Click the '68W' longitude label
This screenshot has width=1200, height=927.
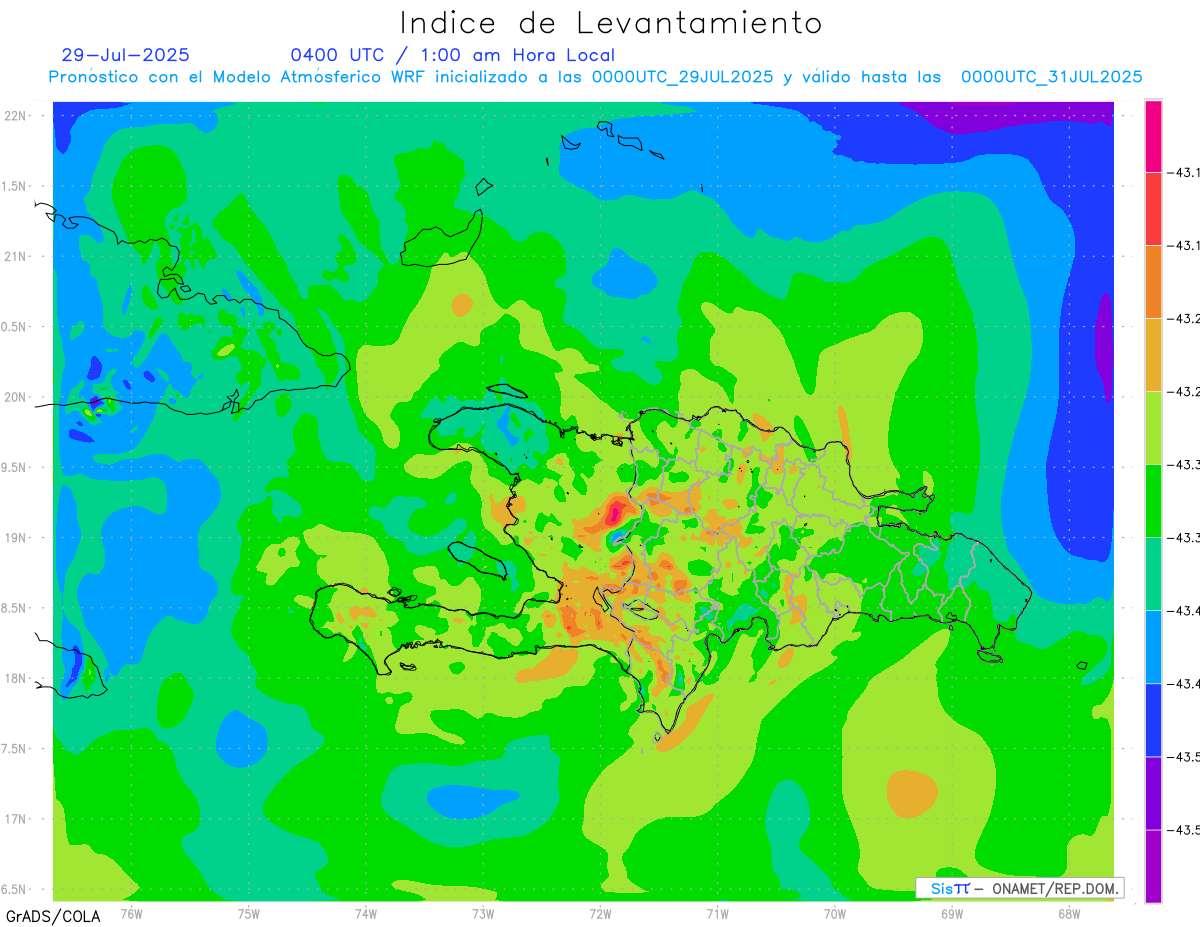1069,913
